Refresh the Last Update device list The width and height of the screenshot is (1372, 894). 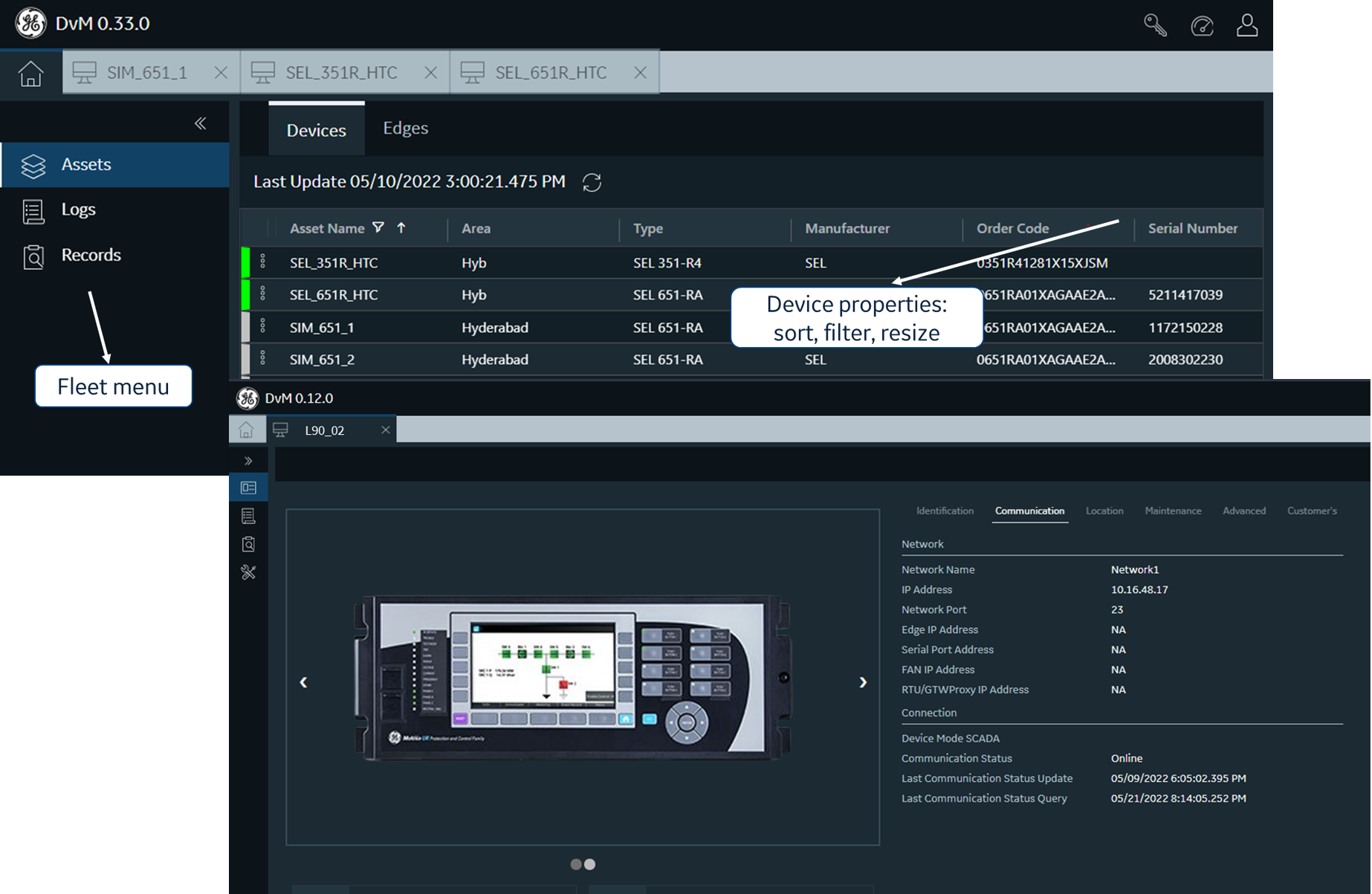point(592,182)
